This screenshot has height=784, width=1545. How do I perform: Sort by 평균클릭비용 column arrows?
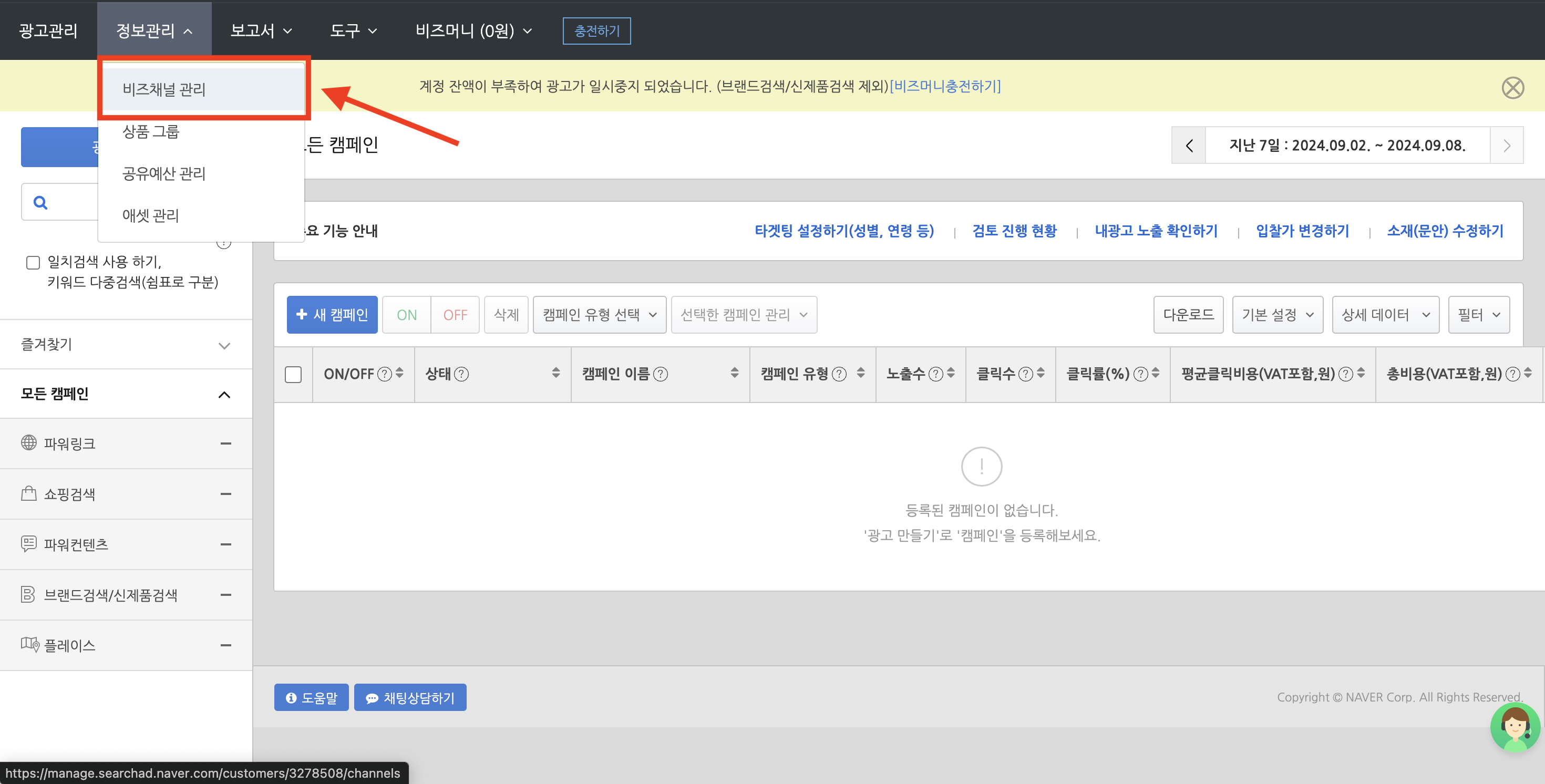1361,373
